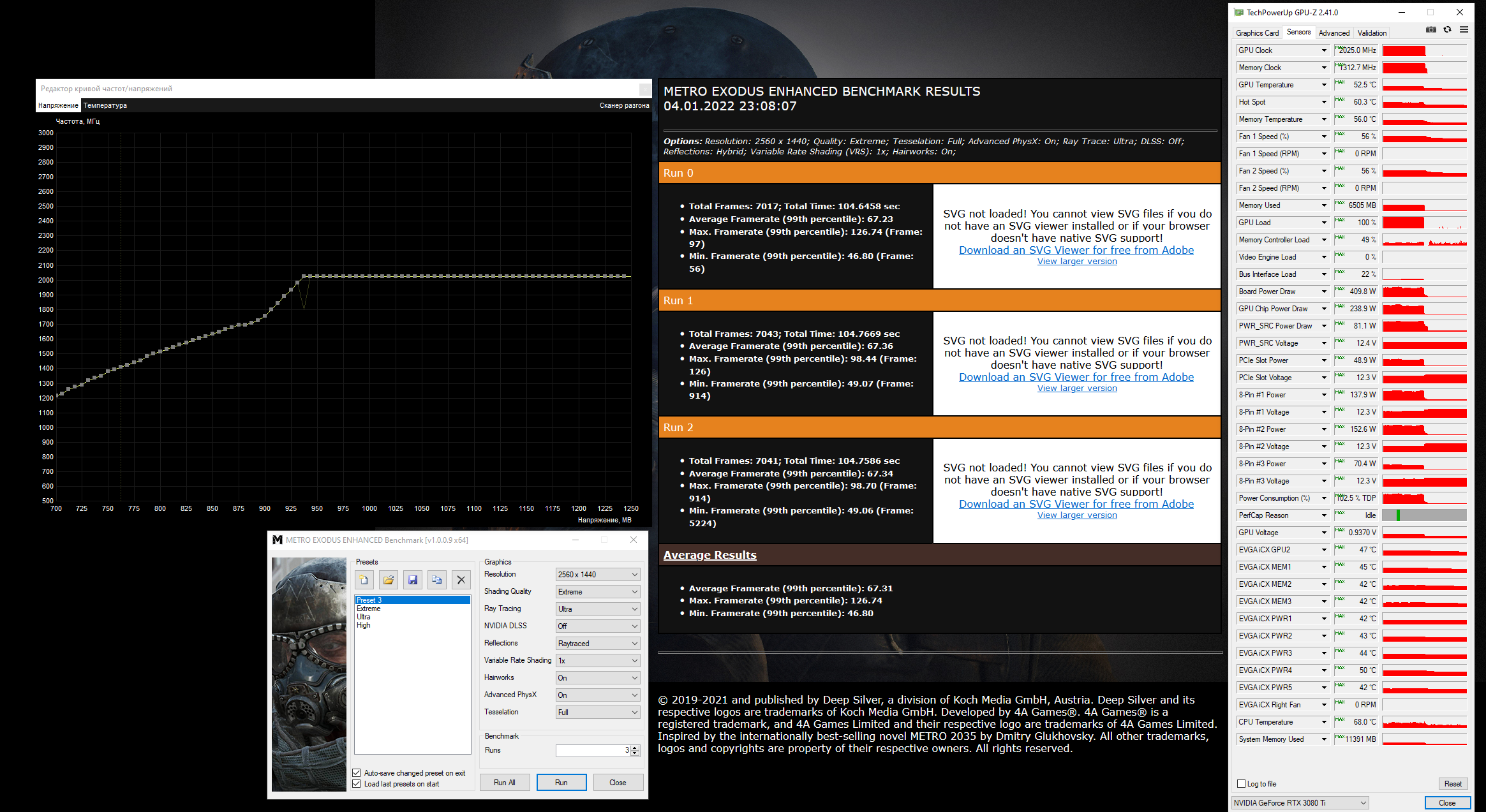The height and width of the screenshot is (812, 1486).
Task: Refresh GPU-Z sensors with circular arrows icon
Action: [1447, 29]
